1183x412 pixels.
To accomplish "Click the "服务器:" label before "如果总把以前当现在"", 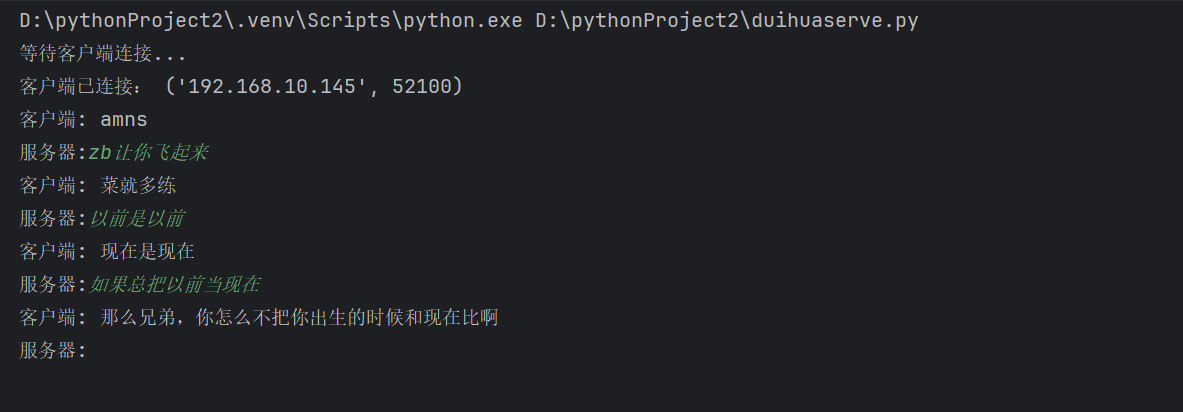I will pyautogui.click(x=53, y=285).
